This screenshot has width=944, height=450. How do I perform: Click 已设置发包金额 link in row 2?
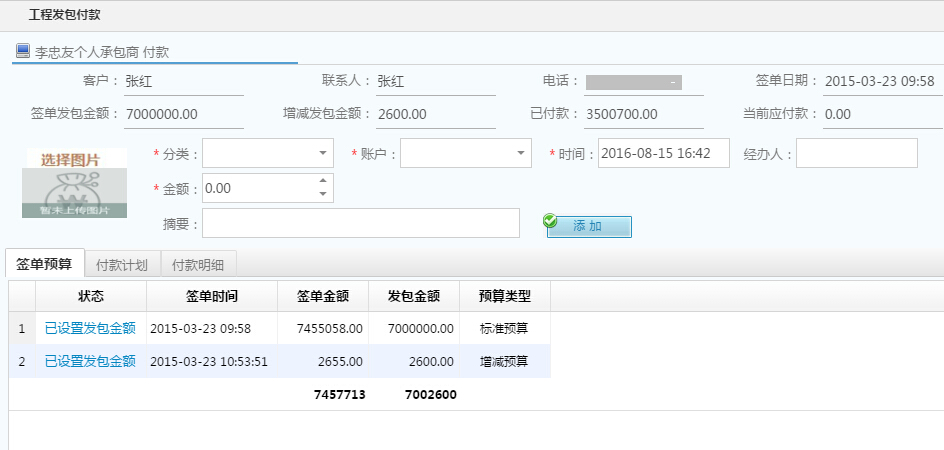pos(90,361)
